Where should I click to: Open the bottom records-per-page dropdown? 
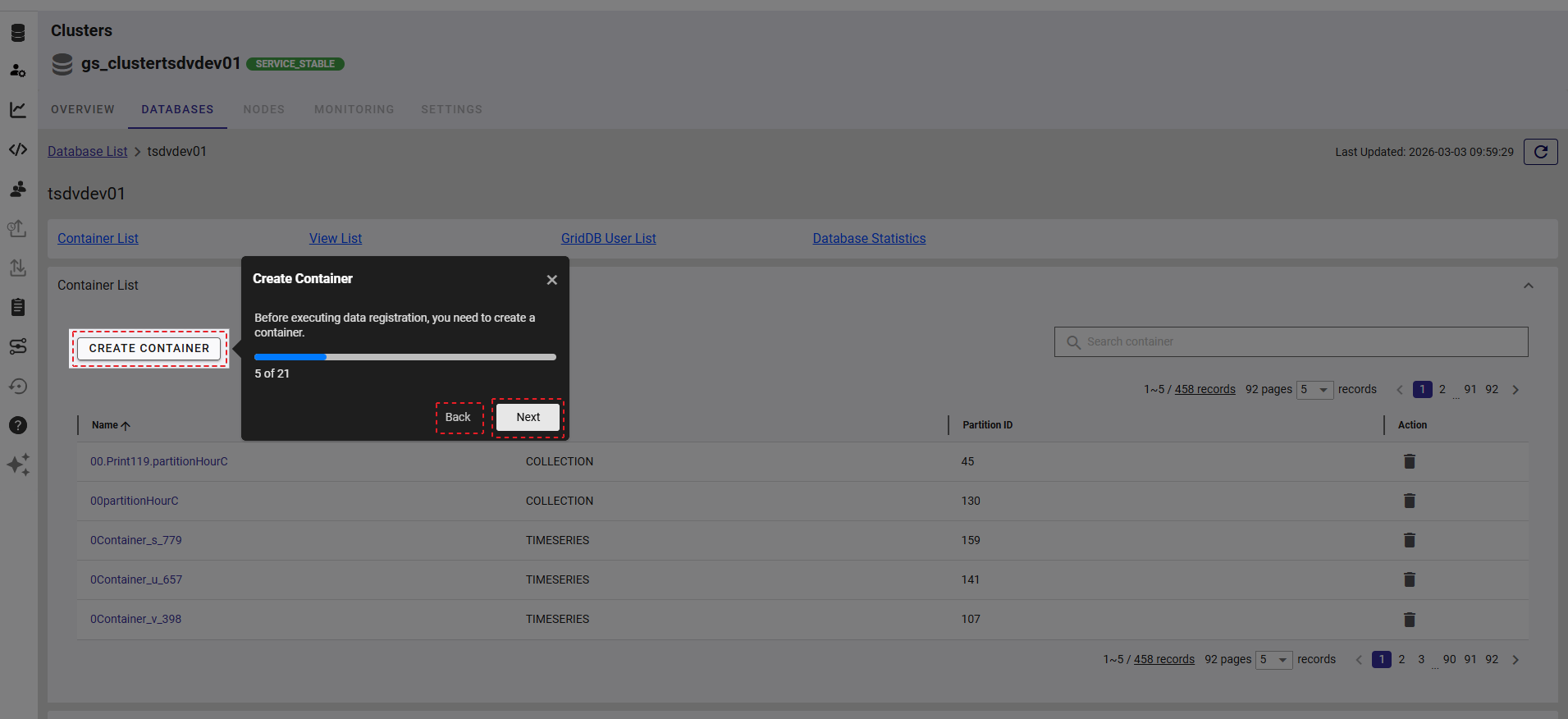click(x=1273, y=660)
